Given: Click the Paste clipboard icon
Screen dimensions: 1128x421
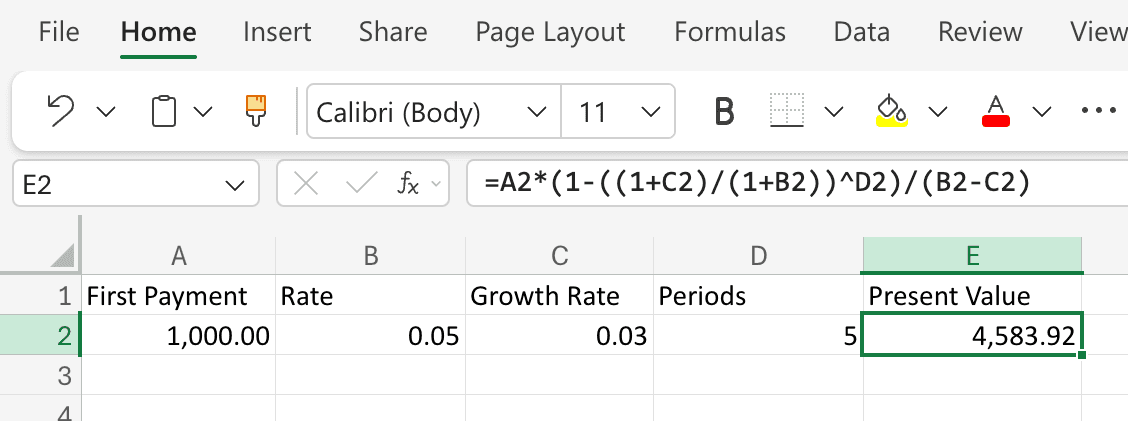Looking at the screenshot, I should [x=164, y=110].
